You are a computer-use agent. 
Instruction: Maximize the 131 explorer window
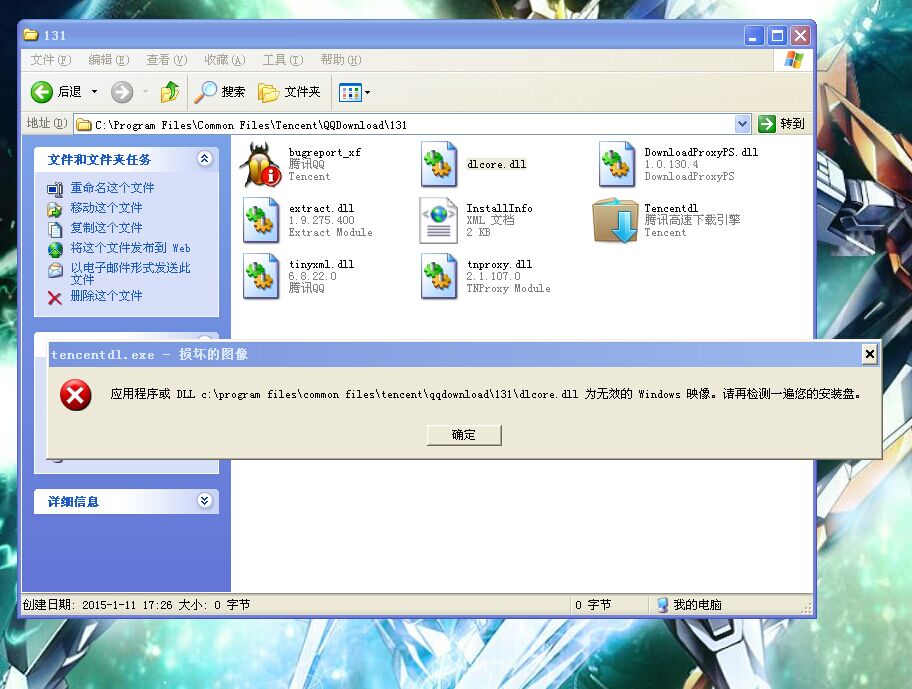777,35
